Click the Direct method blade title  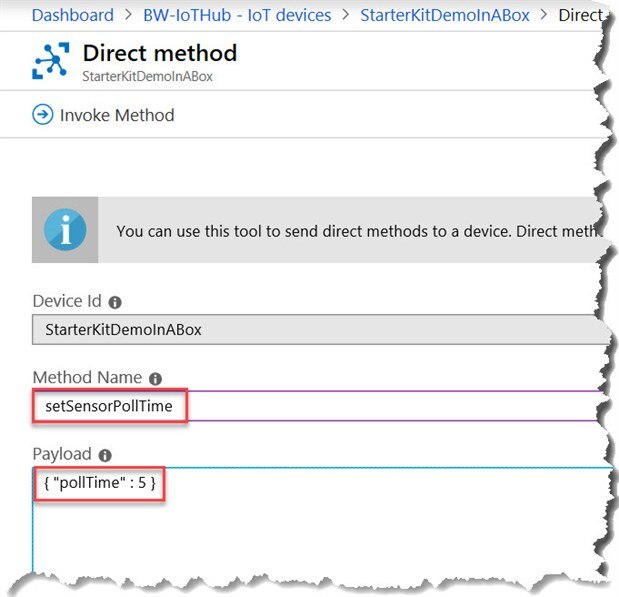160,53
